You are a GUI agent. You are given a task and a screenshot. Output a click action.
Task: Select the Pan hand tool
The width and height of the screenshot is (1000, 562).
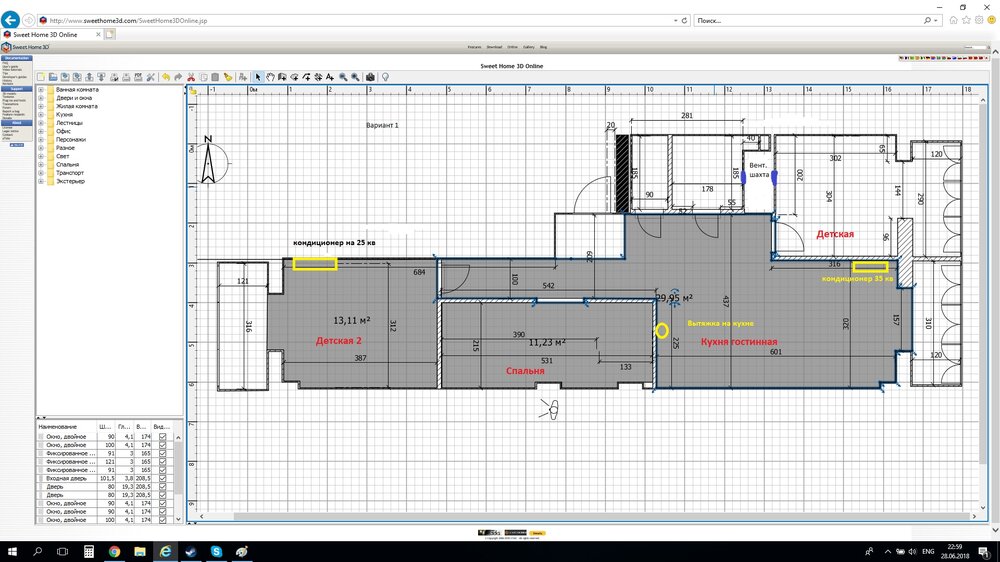click(x=270, y=77)
